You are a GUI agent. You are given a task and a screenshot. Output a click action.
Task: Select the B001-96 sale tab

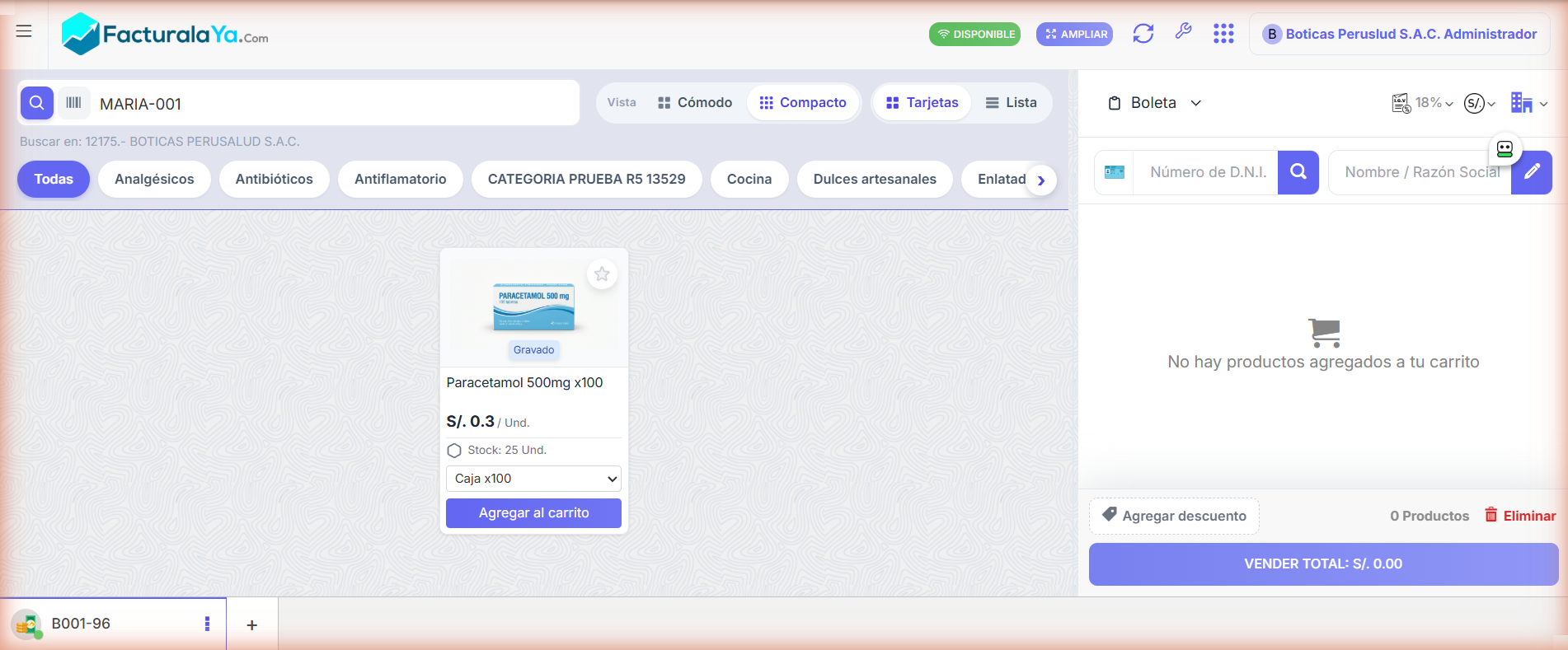coord(113,624)
